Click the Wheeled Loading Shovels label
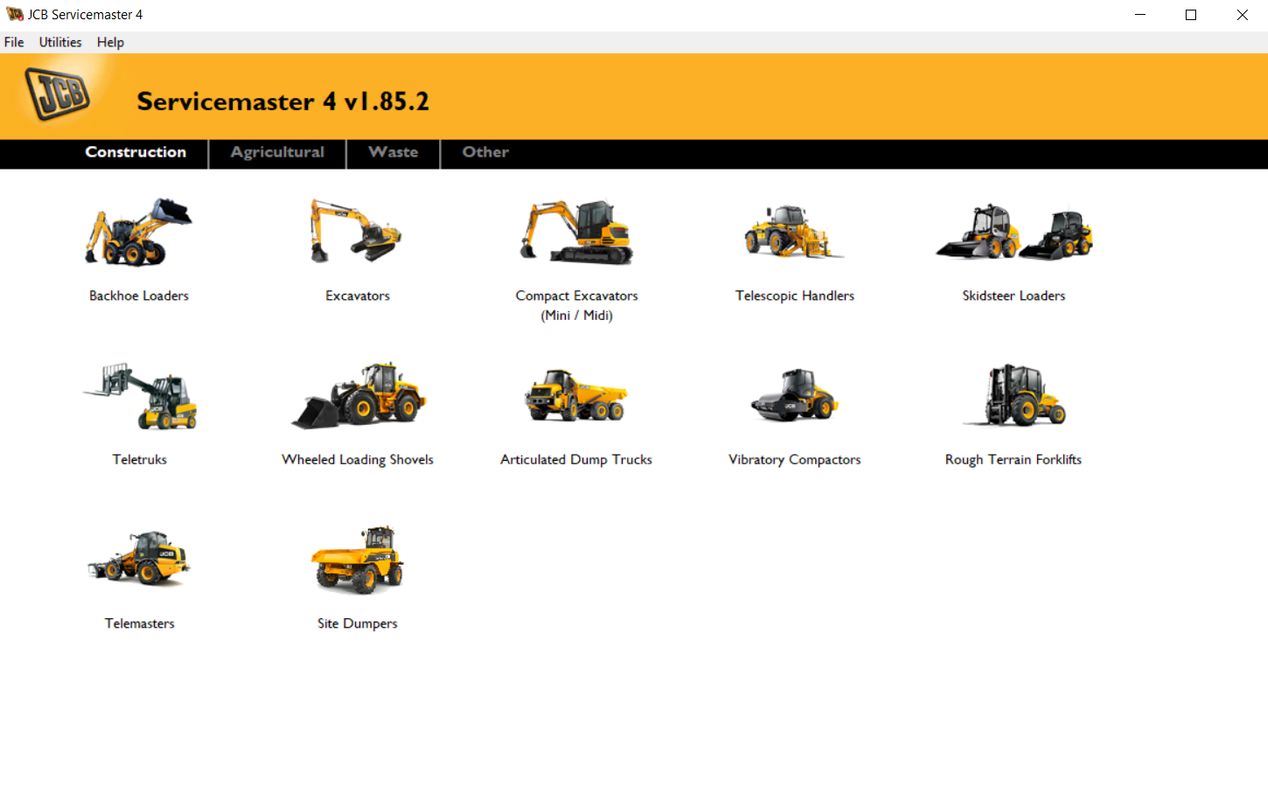Image resolution: width=1268 pixels, height=800 pixels. [x=358, y=460]
